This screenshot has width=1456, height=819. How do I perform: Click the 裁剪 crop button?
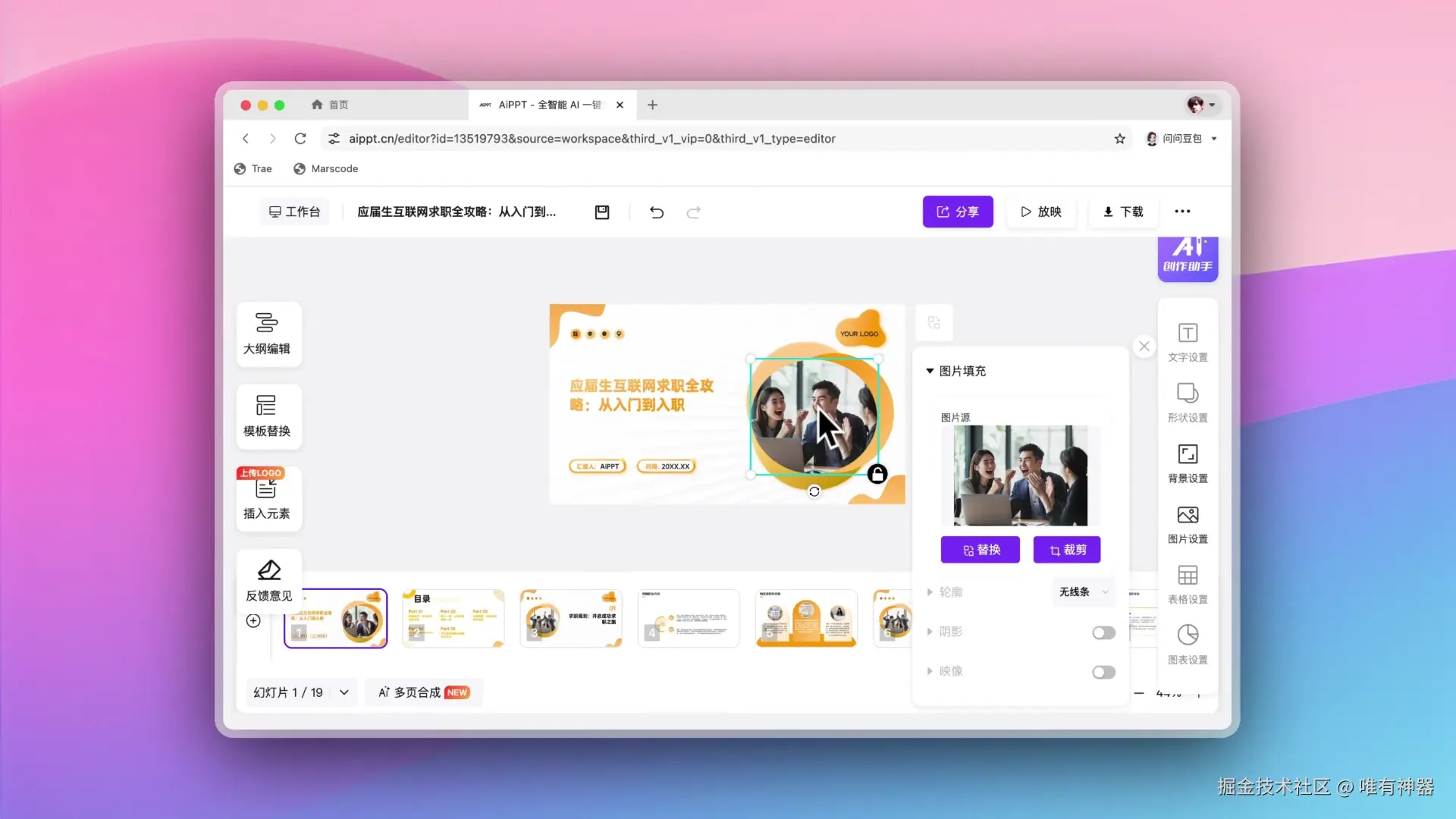[1067, 550]
